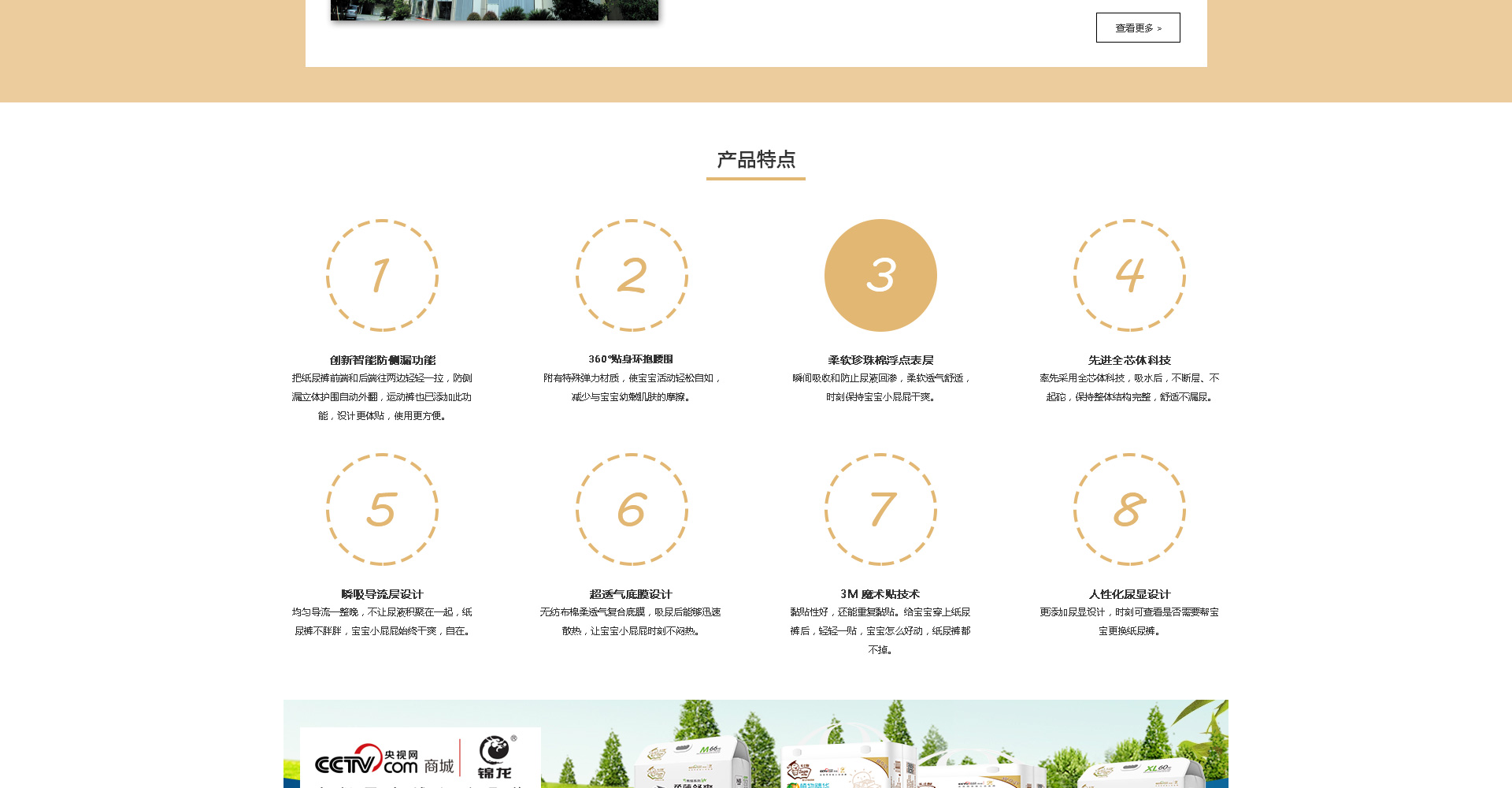This screenshot has height=788, width=1512.
Task: Click the filled gold circle numbered 3
Action: coord(880,275)
